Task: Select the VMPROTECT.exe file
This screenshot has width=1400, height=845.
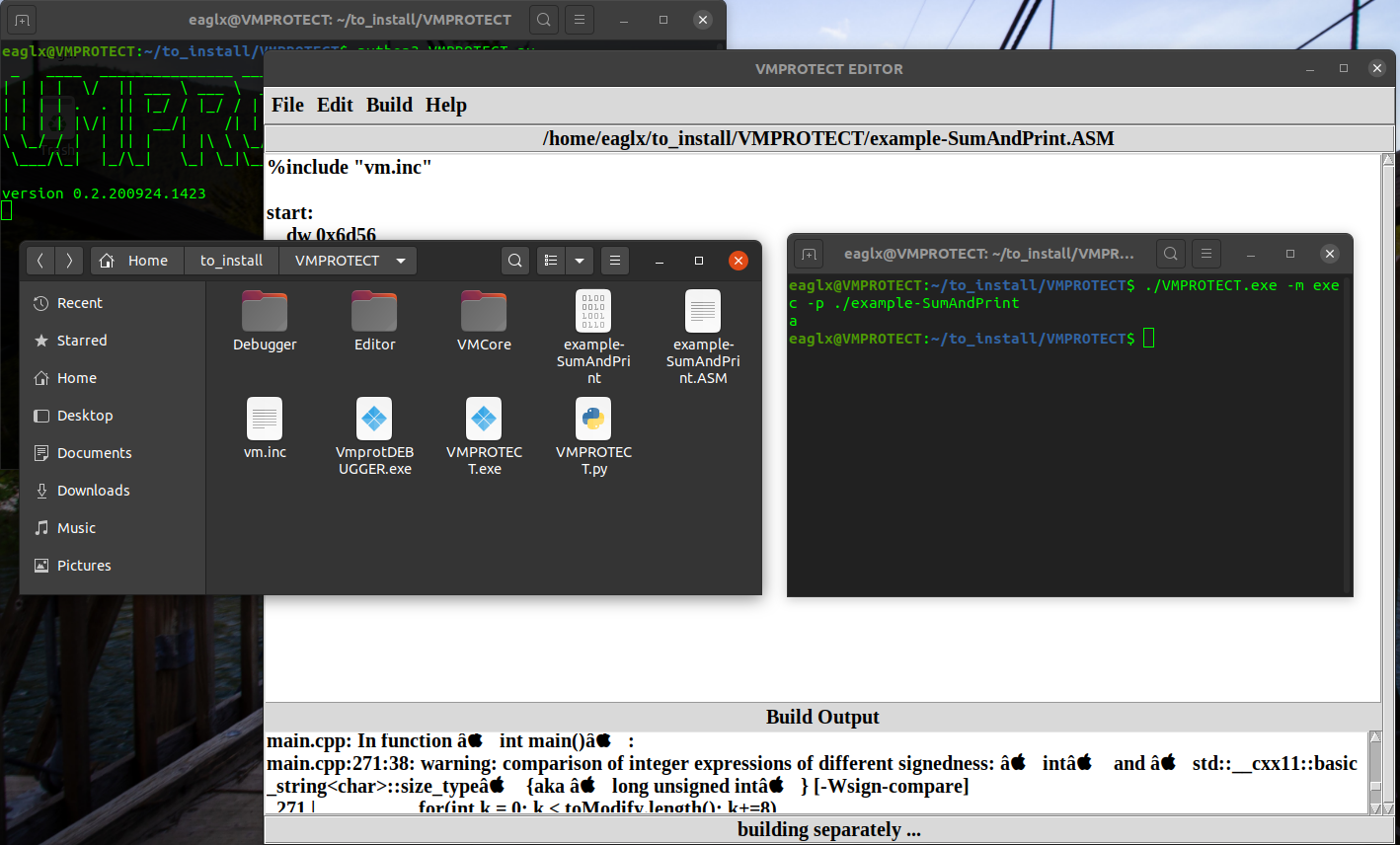Action: coord(484,436)
